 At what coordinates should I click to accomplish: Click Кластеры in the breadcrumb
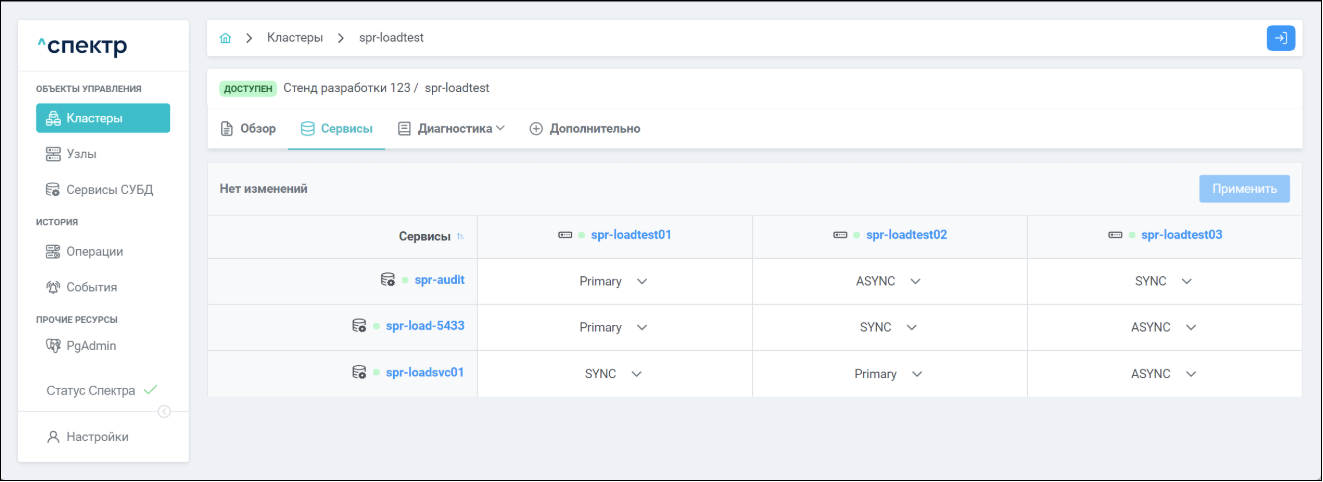tap(295, 38)
